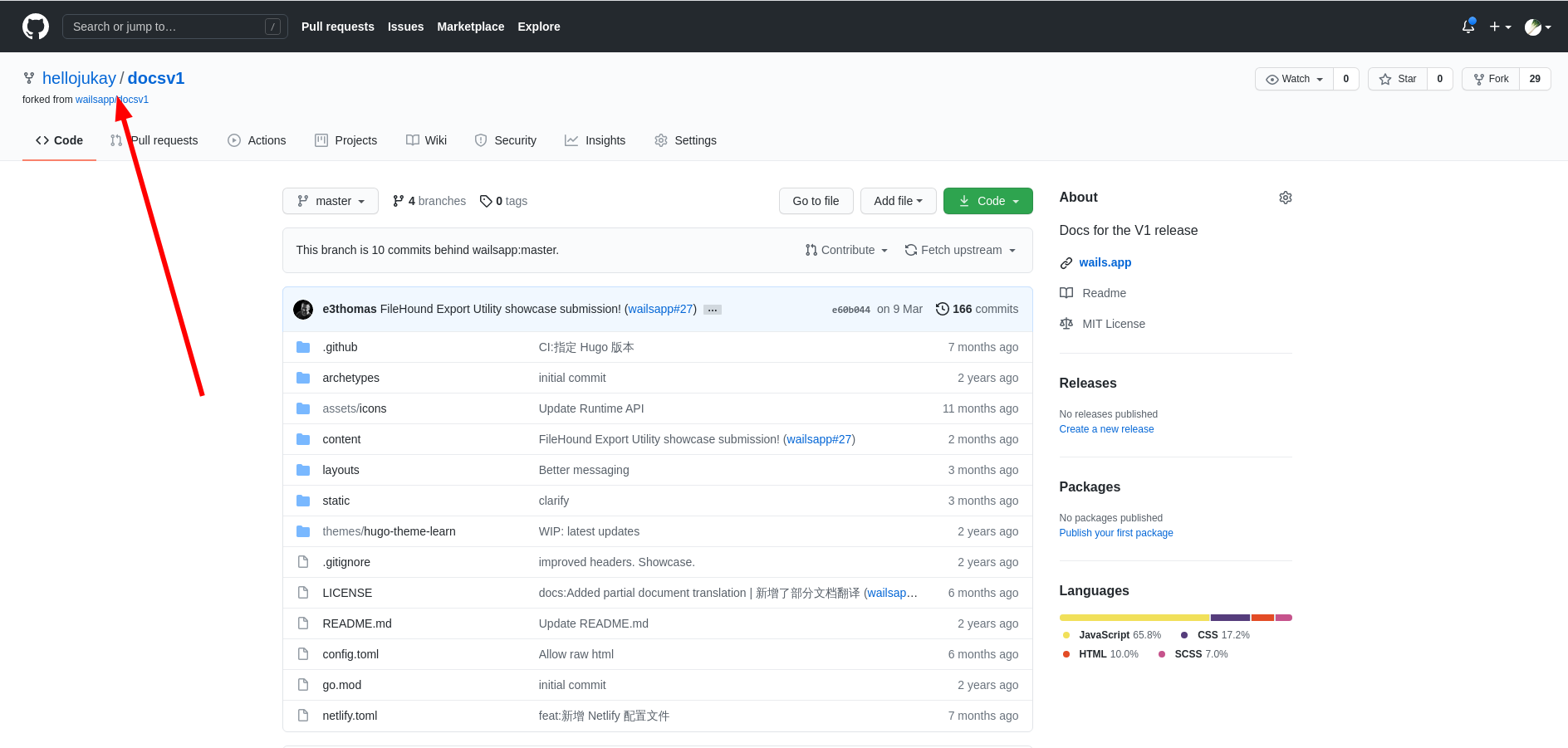This screenshot has height=748, width=1568.
Task: Click the file icon beside LICENSE
Action: click(x=303, y=593)
